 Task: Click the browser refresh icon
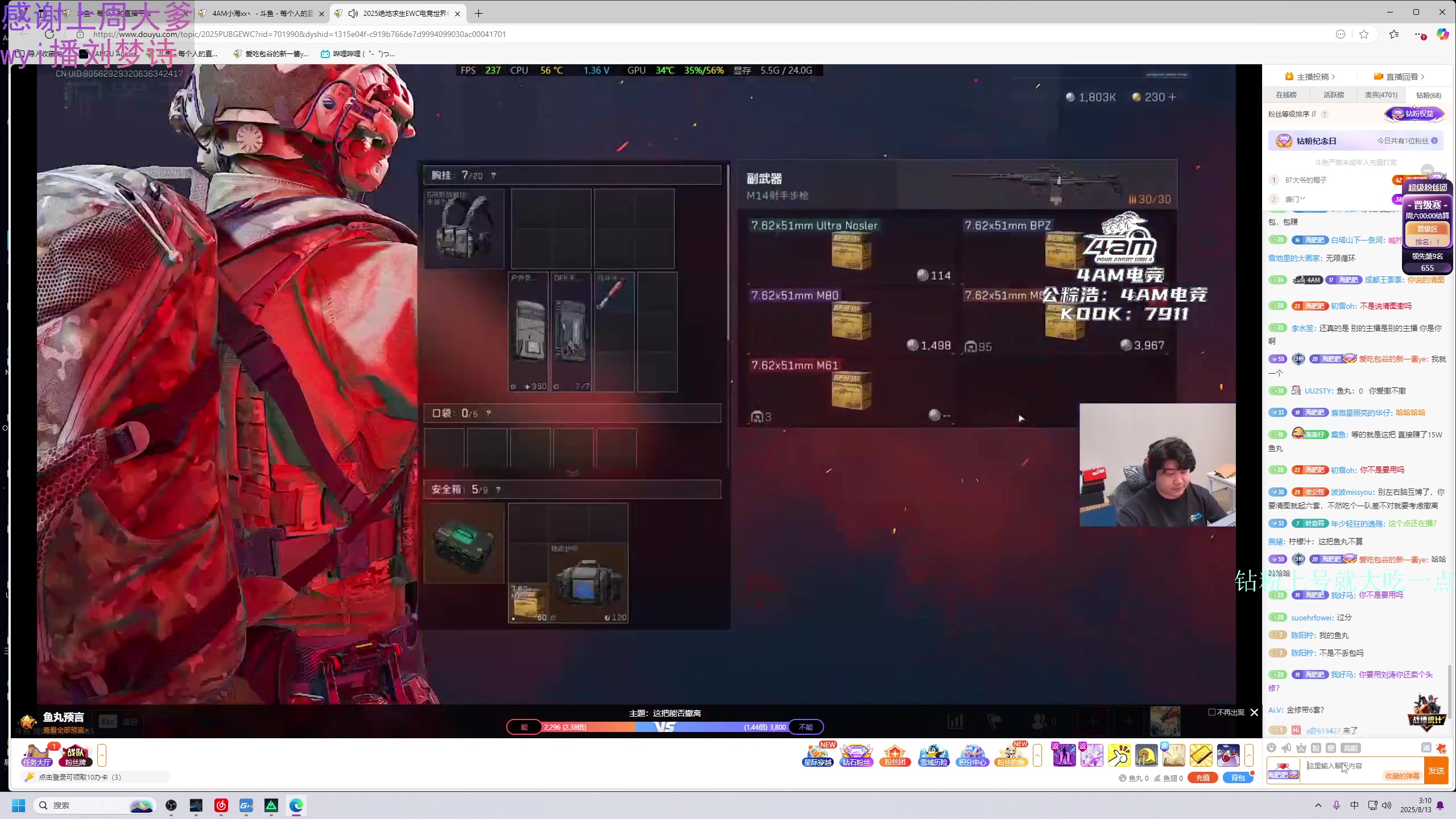[x=49, y=34]
